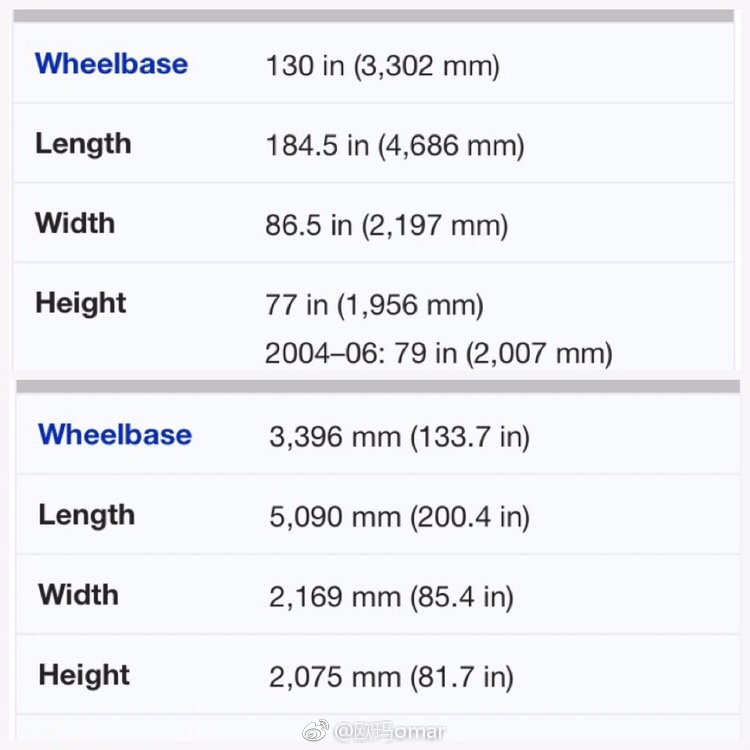Click the Weibo logo icon in watermark
The image size is (750, 750).
point(315,730)
